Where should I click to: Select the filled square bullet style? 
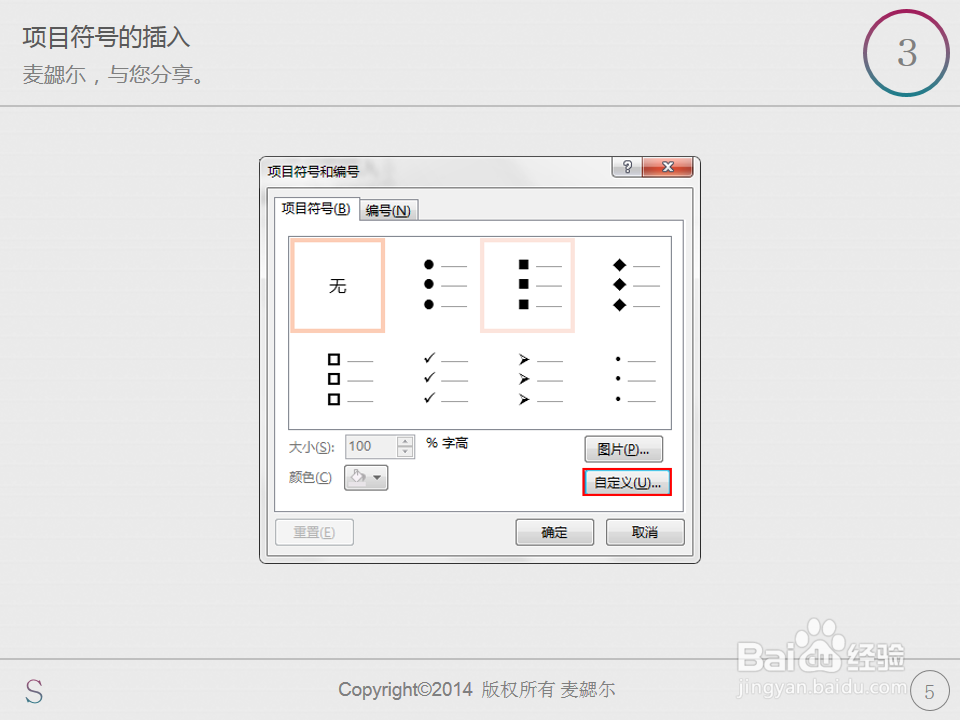pos(527,285)
